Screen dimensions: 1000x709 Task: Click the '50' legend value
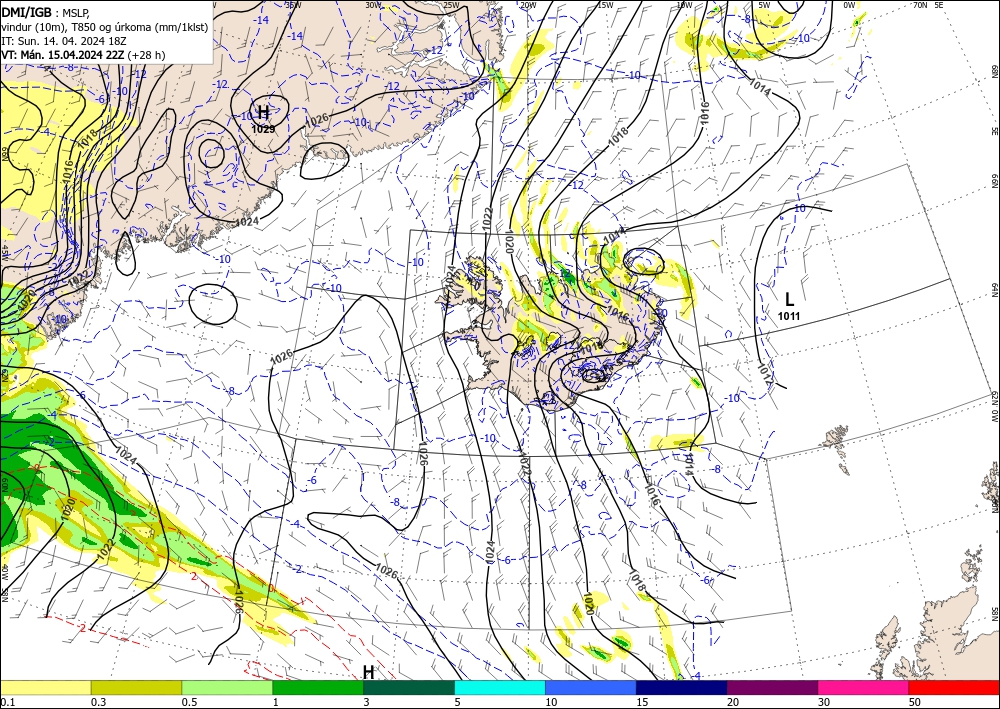pos(915,702)
